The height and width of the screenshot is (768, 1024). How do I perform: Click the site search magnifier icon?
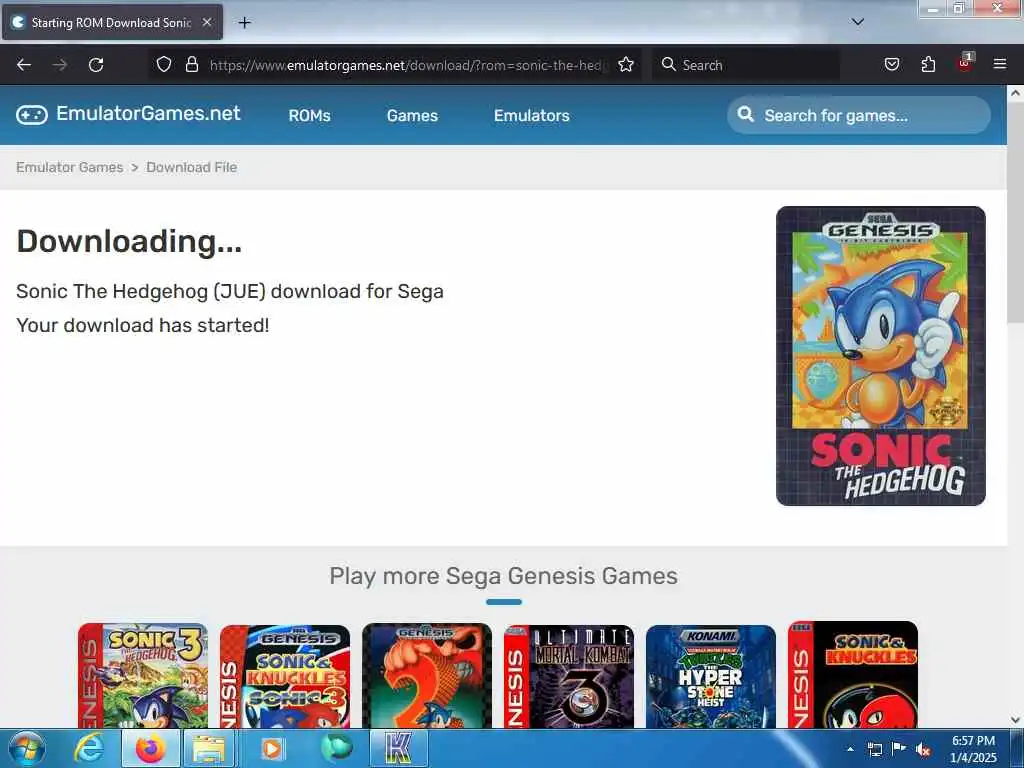point(745,115)
